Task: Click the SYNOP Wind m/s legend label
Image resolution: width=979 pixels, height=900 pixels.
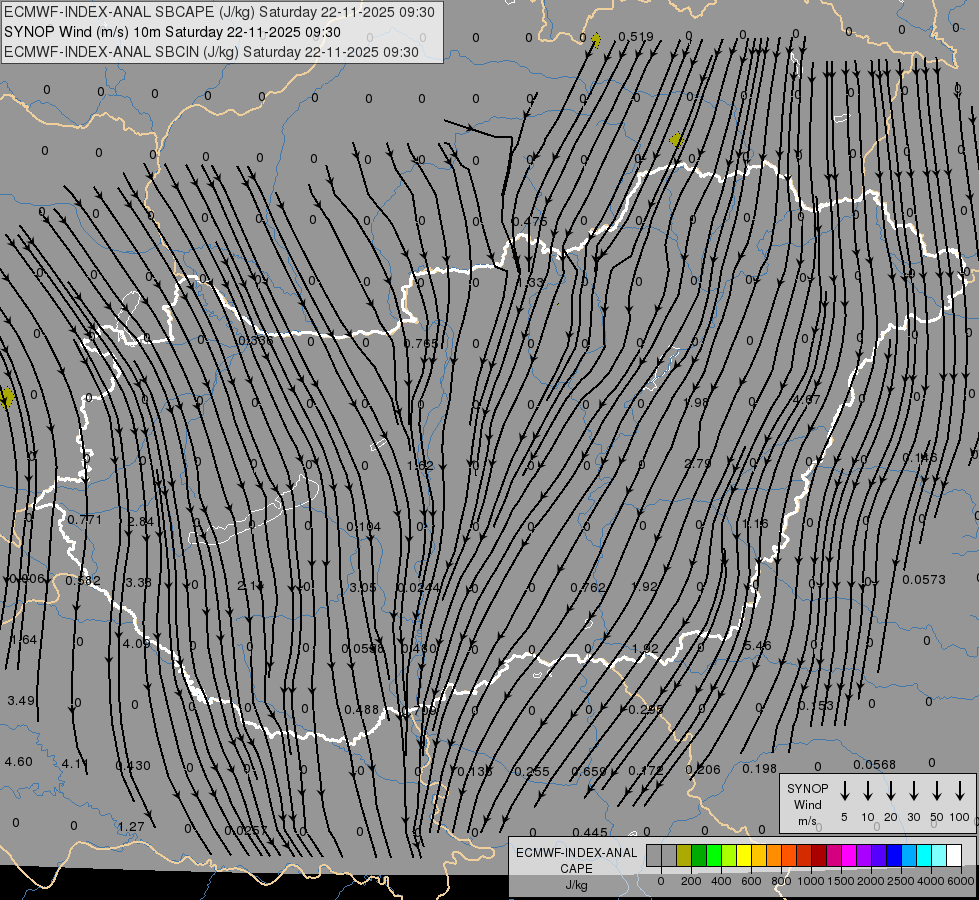Action: tap(807, 804)
